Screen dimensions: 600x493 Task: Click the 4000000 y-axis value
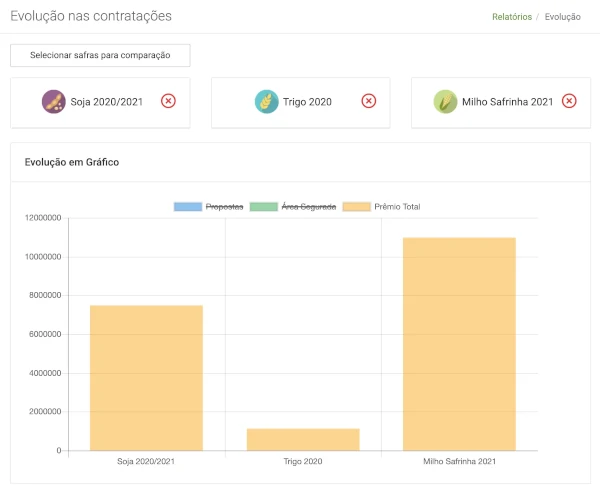coord(45,373)
